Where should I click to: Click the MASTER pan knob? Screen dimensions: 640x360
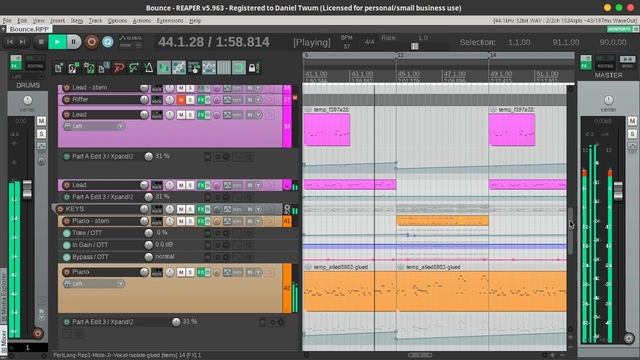coord(608,100)
